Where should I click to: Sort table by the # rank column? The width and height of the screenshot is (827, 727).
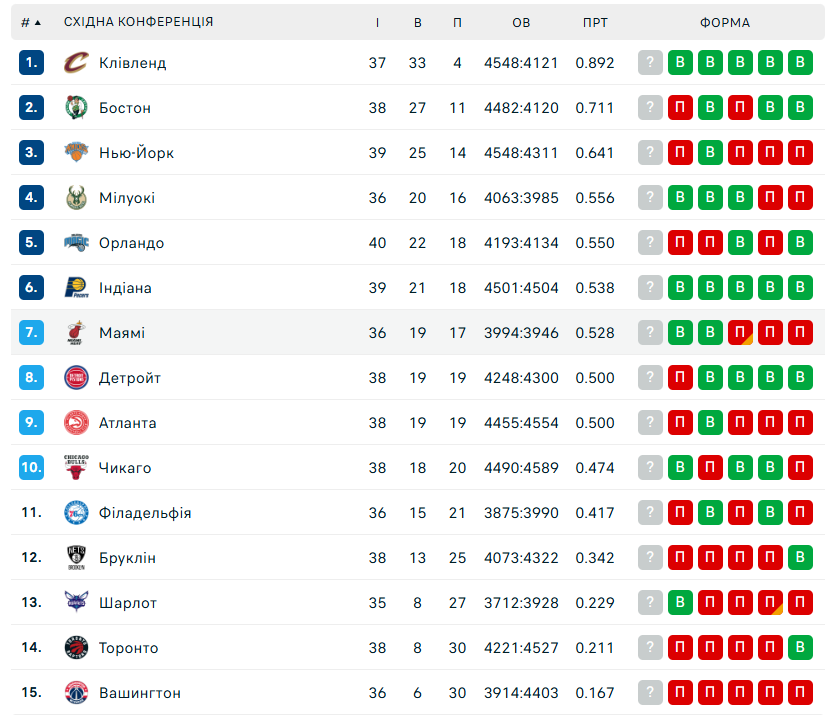click(x=31, y=22)
